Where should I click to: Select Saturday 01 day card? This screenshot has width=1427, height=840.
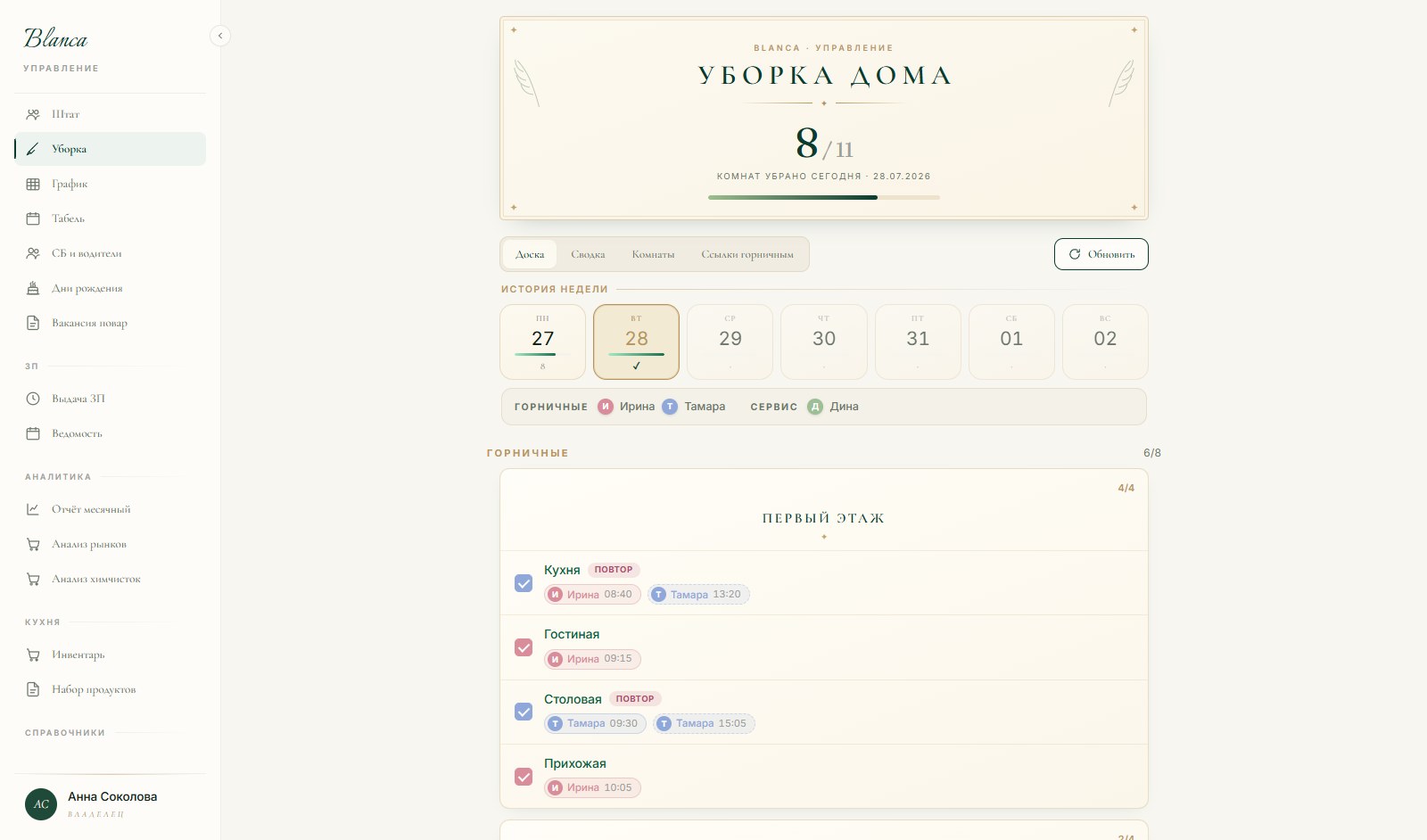click(x=1011, y=342)
